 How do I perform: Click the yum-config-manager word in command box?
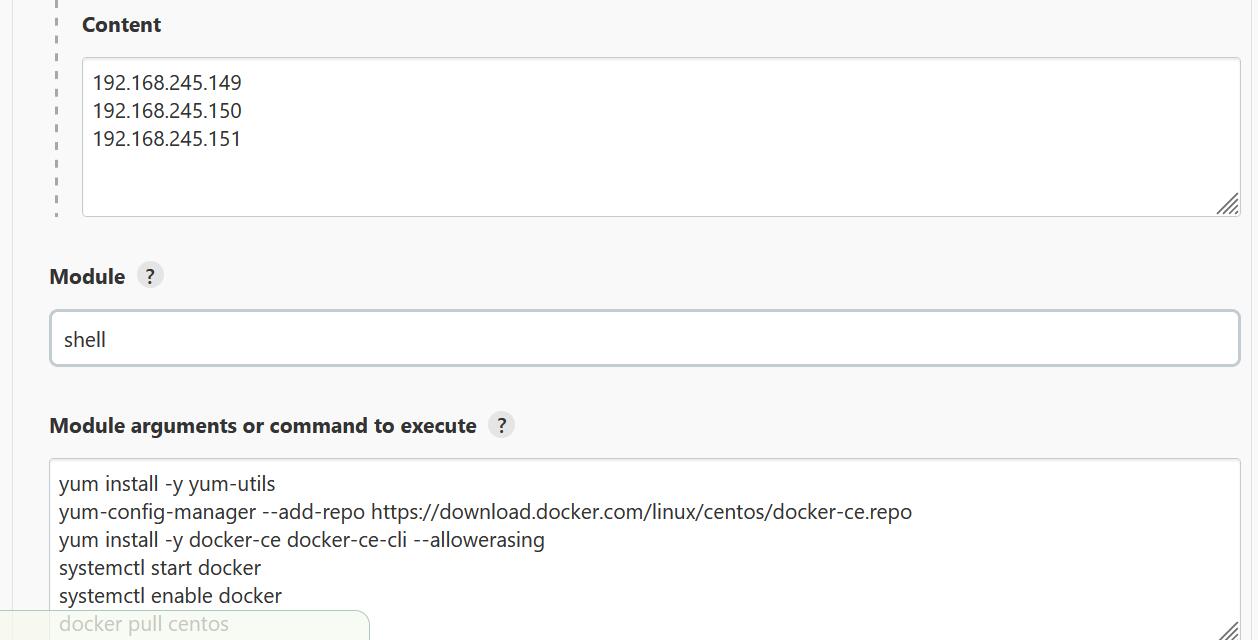(x=157, y=512)
